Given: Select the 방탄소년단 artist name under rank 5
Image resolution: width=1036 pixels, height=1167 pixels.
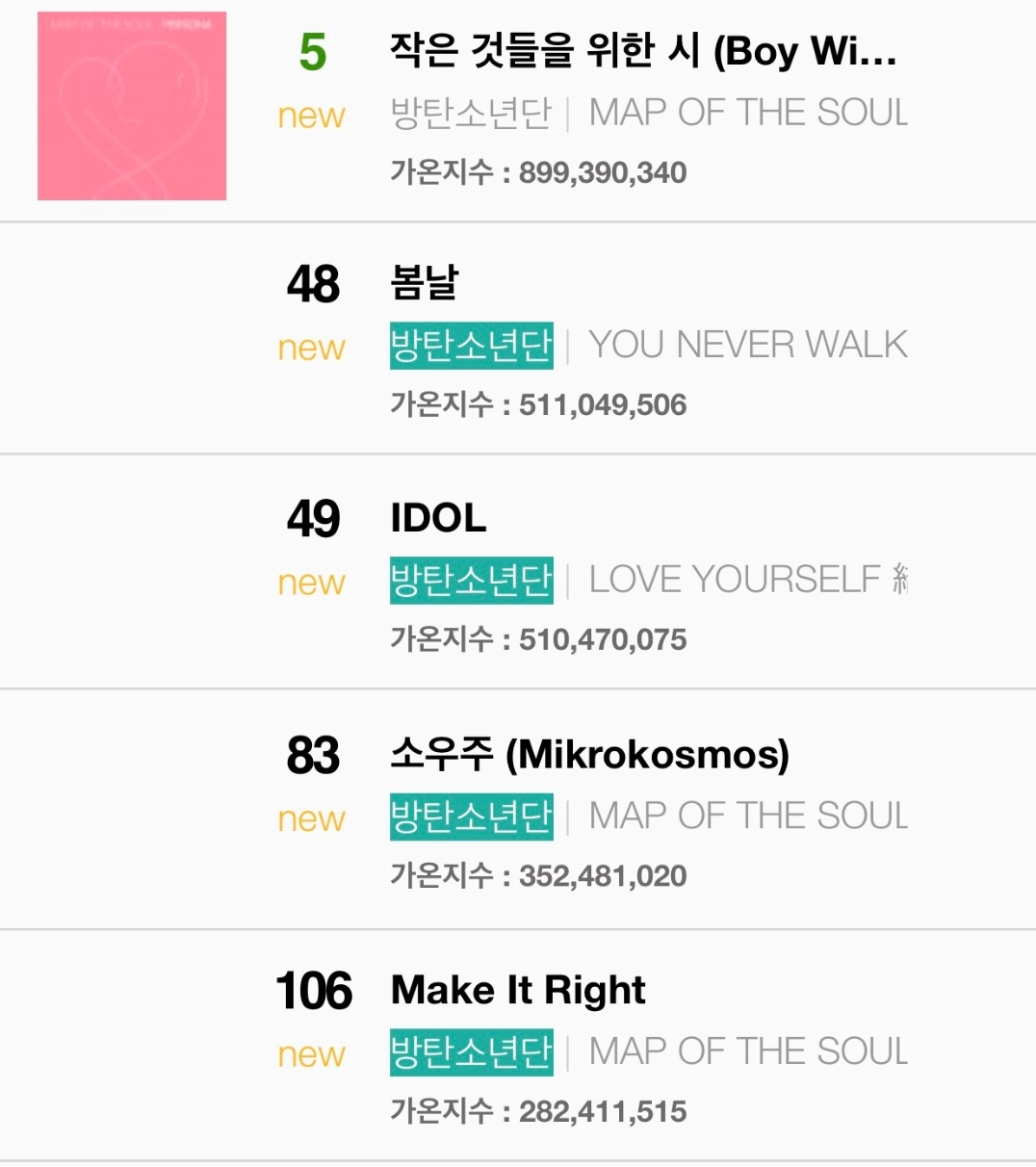Looking at the screenshot, I should pyautogui.click(x=471, y=114).
